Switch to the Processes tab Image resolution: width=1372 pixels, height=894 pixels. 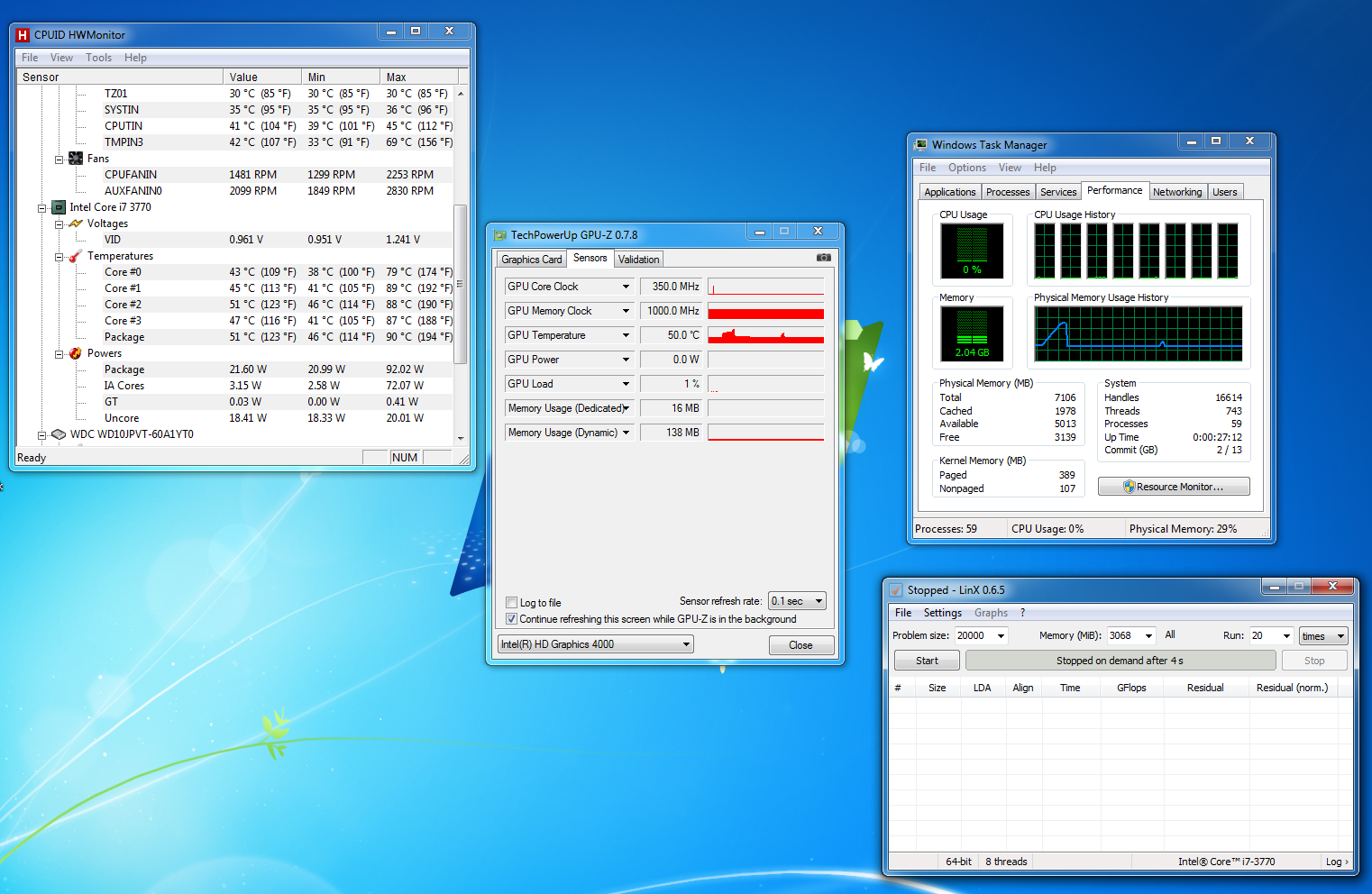click(x=1007, y=192)
